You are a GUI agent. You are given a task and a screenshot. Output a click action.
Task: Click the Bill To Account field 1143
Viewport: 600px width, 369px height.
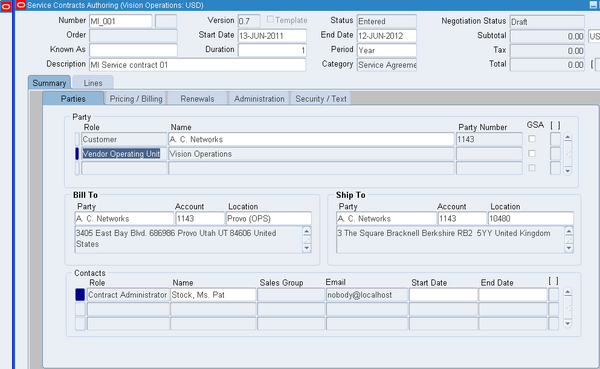[x=200, y=219]
